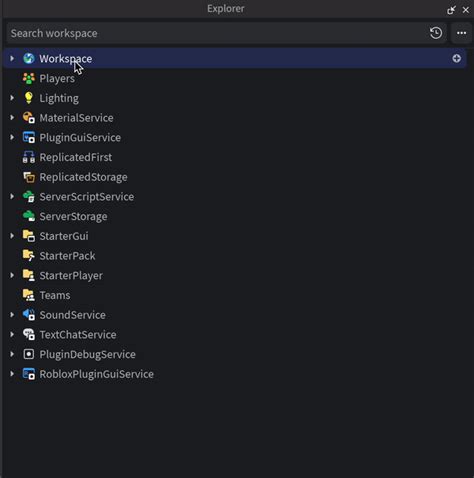This screenshot has width=474, height=478.
Task: Click the Teams folder icon
Action: (29, 295)
